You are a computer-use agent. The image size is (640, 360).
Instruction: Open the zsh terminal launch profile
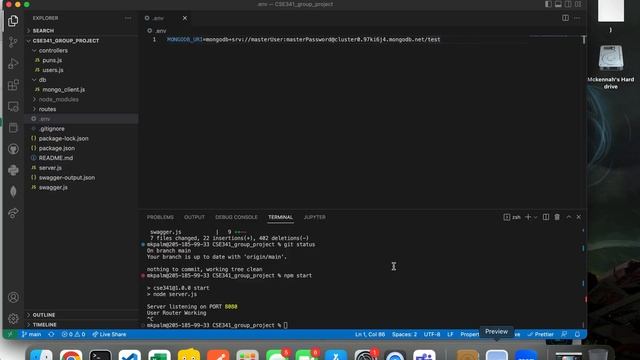tap(512, 217)
